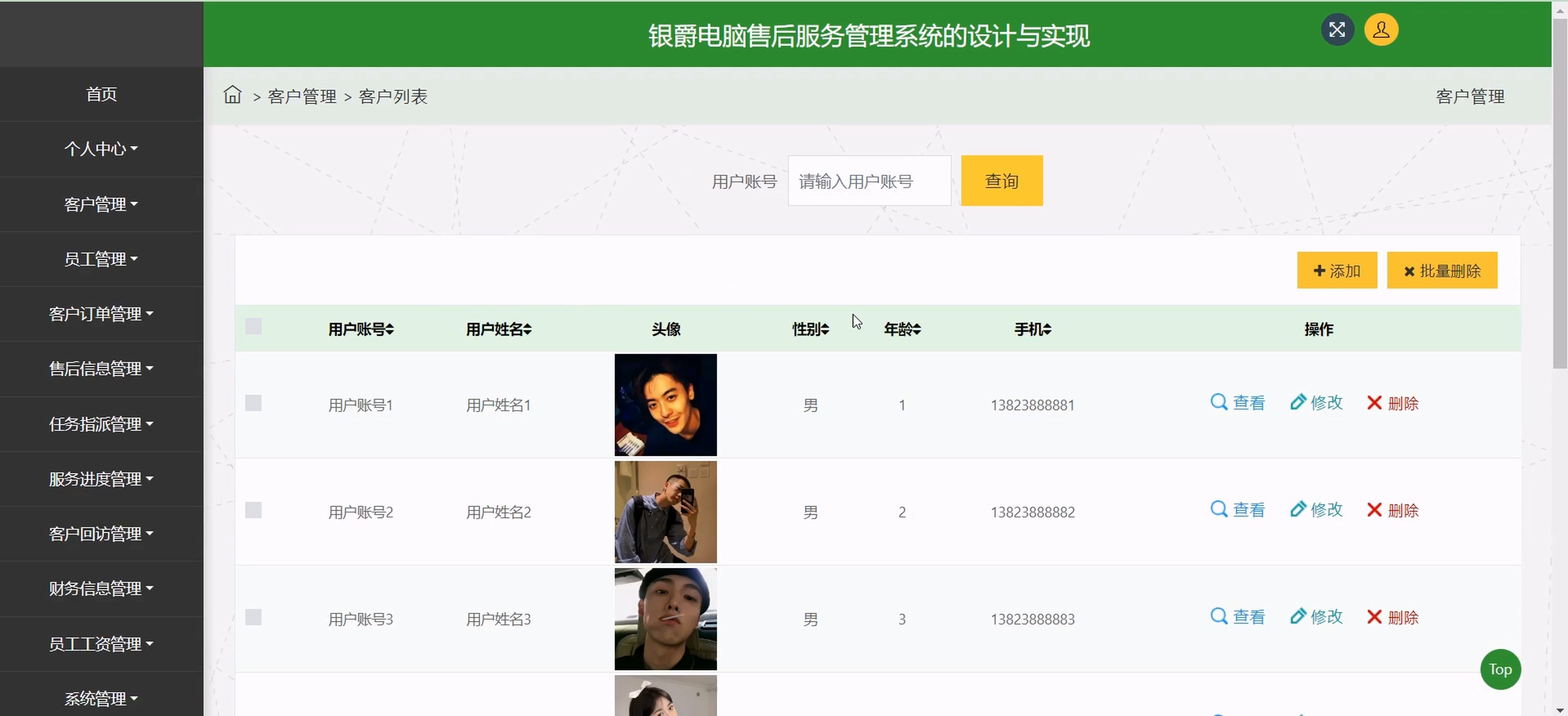Click pencil edit icon for 用户账号3 row
Screen dimensions: 1568x716
click(1297, 616)
